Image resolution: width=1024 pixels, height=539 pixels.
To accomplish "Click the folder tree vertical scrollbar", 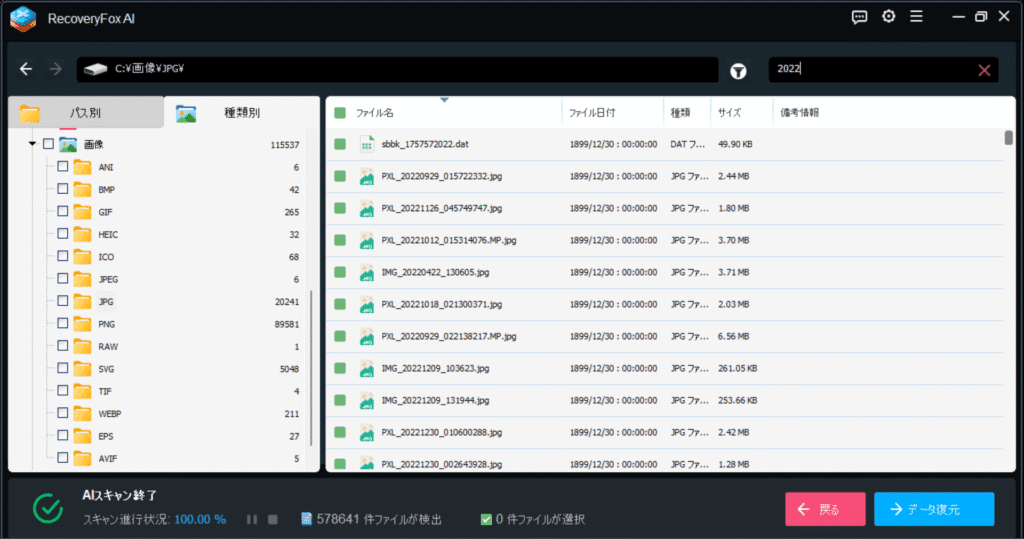I will tap(311, 368).
